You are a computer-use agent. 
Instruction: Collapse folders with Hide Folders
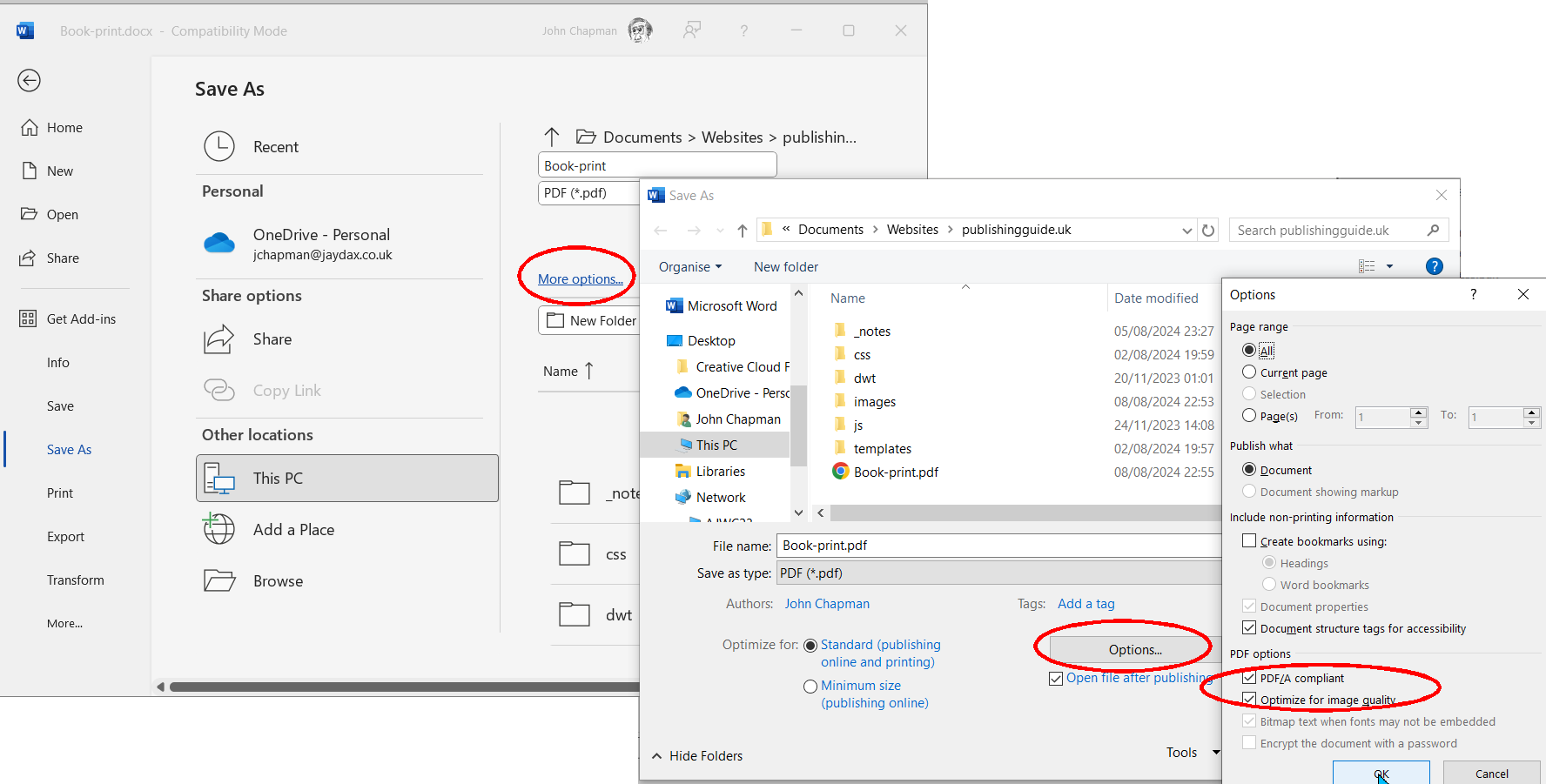(697, 756)
